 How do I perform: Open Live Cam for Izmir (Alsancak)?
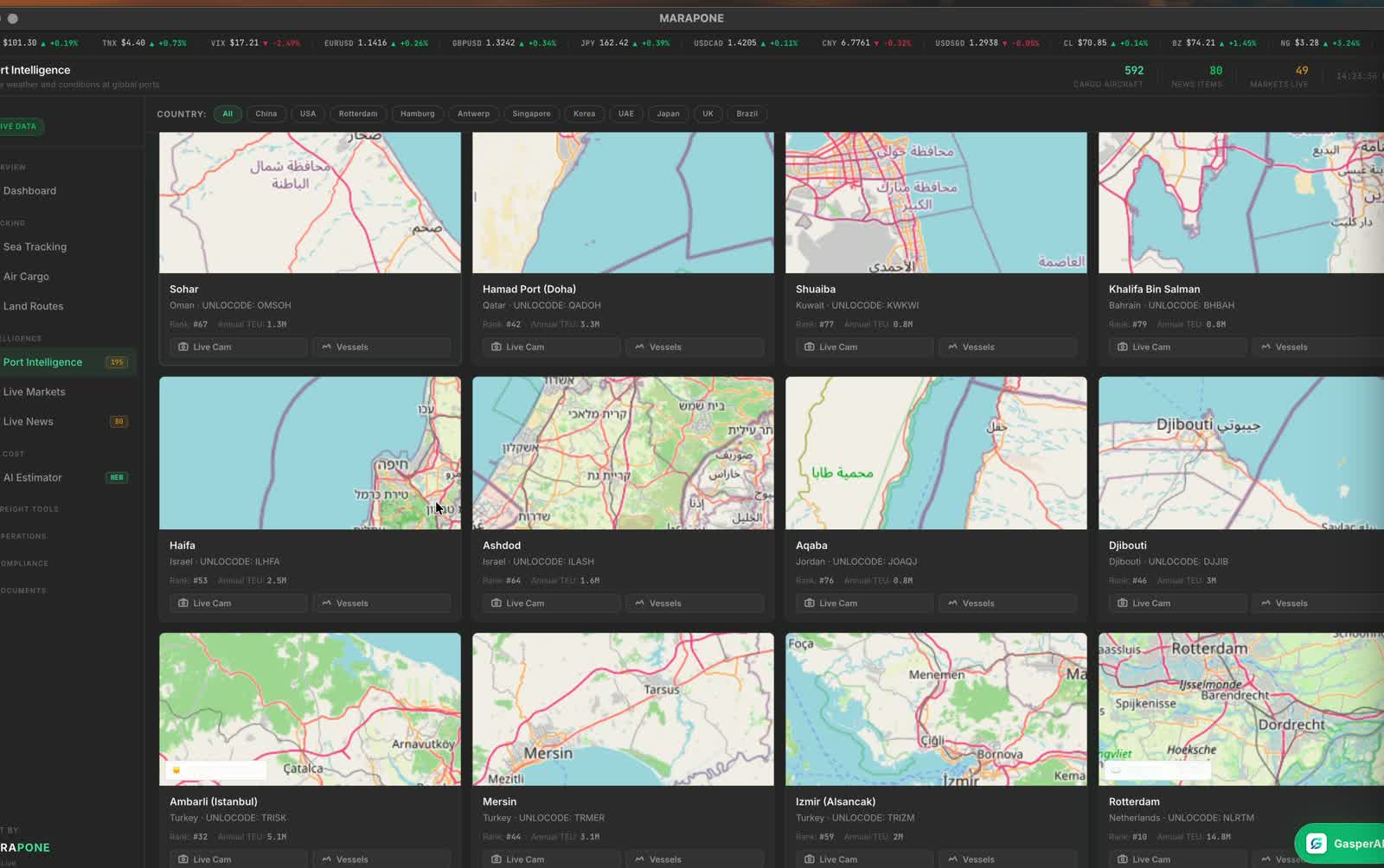(x=864, y=858)
